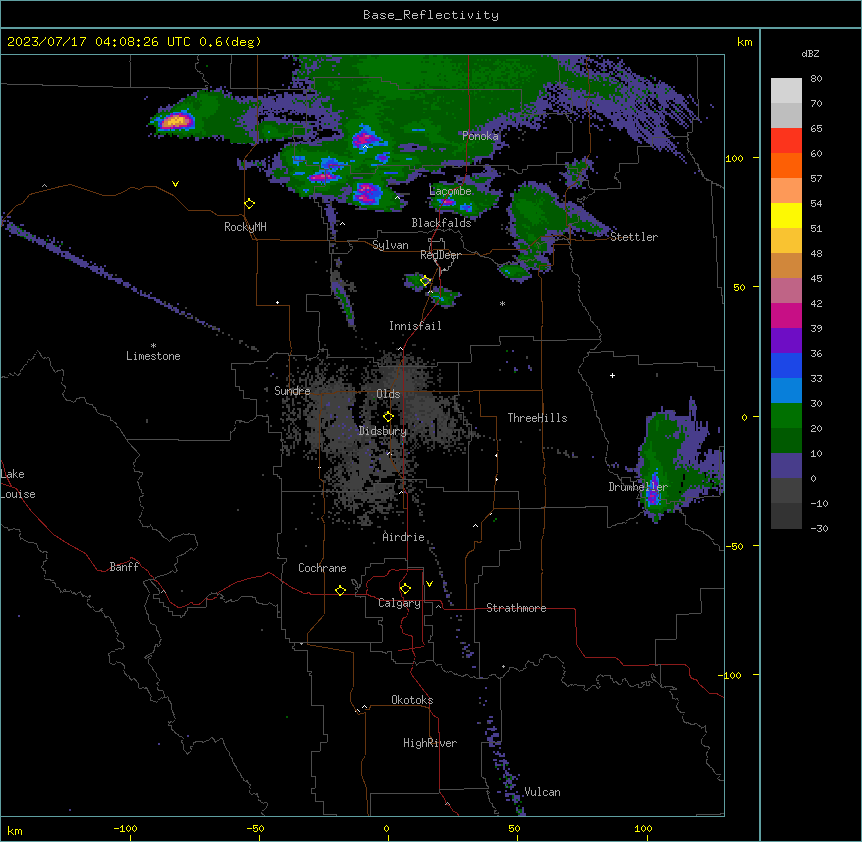Click the yellow V marker northwest of RockyMH
Screen dimensions: 862x842
(x=175, y=184)
